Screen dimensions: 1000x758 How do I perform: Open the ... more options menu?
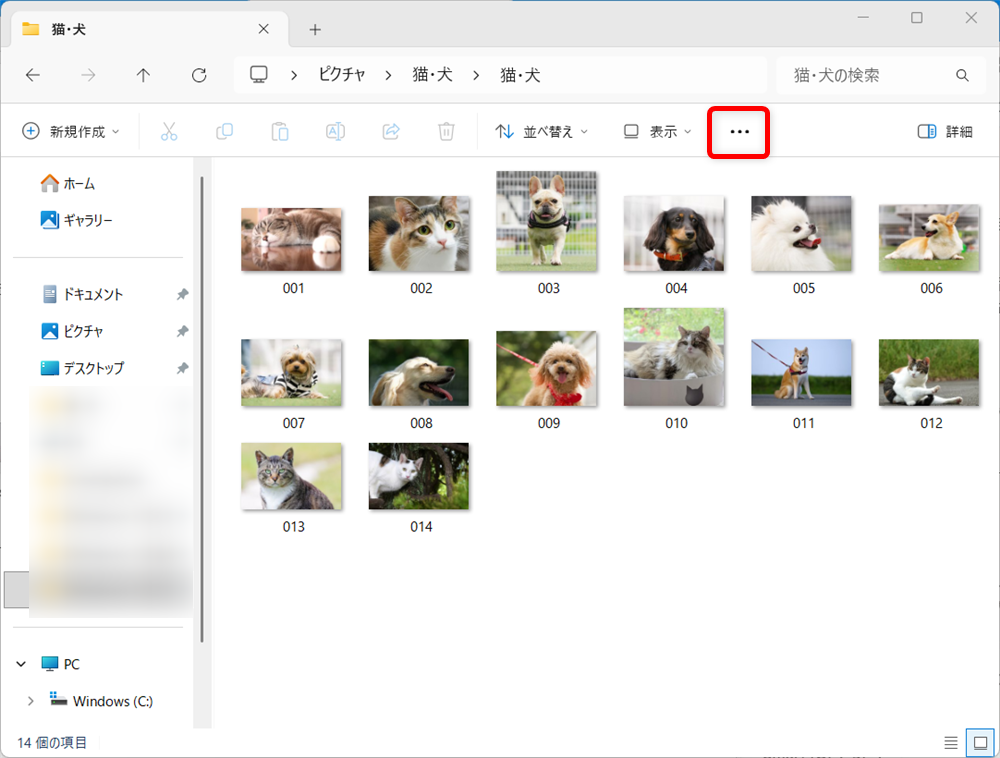pyautogui.click(x=738, y=131)
